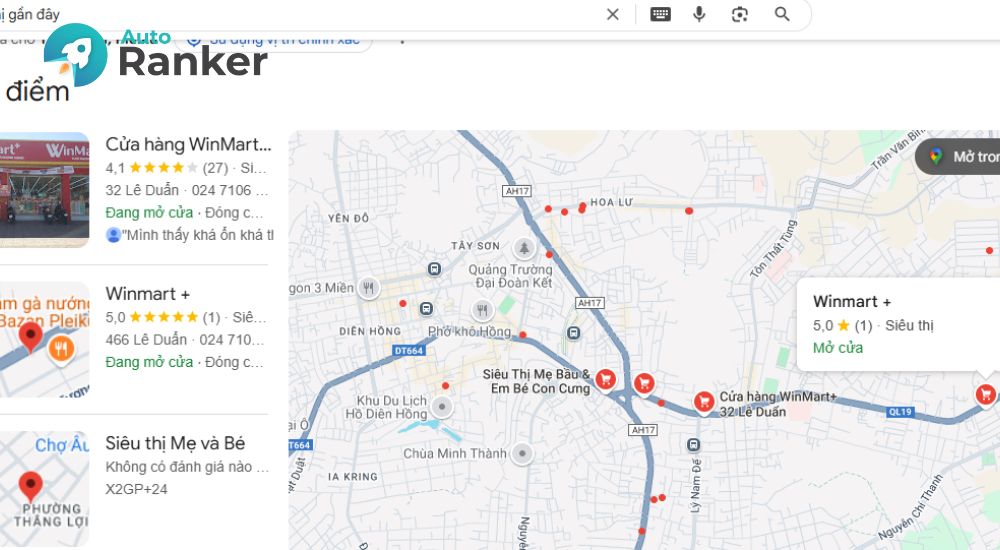Click the Siêu Thị Mẹ Bầu & Em Bé label
Screen dimensions: 1000x550
point(537,382)
